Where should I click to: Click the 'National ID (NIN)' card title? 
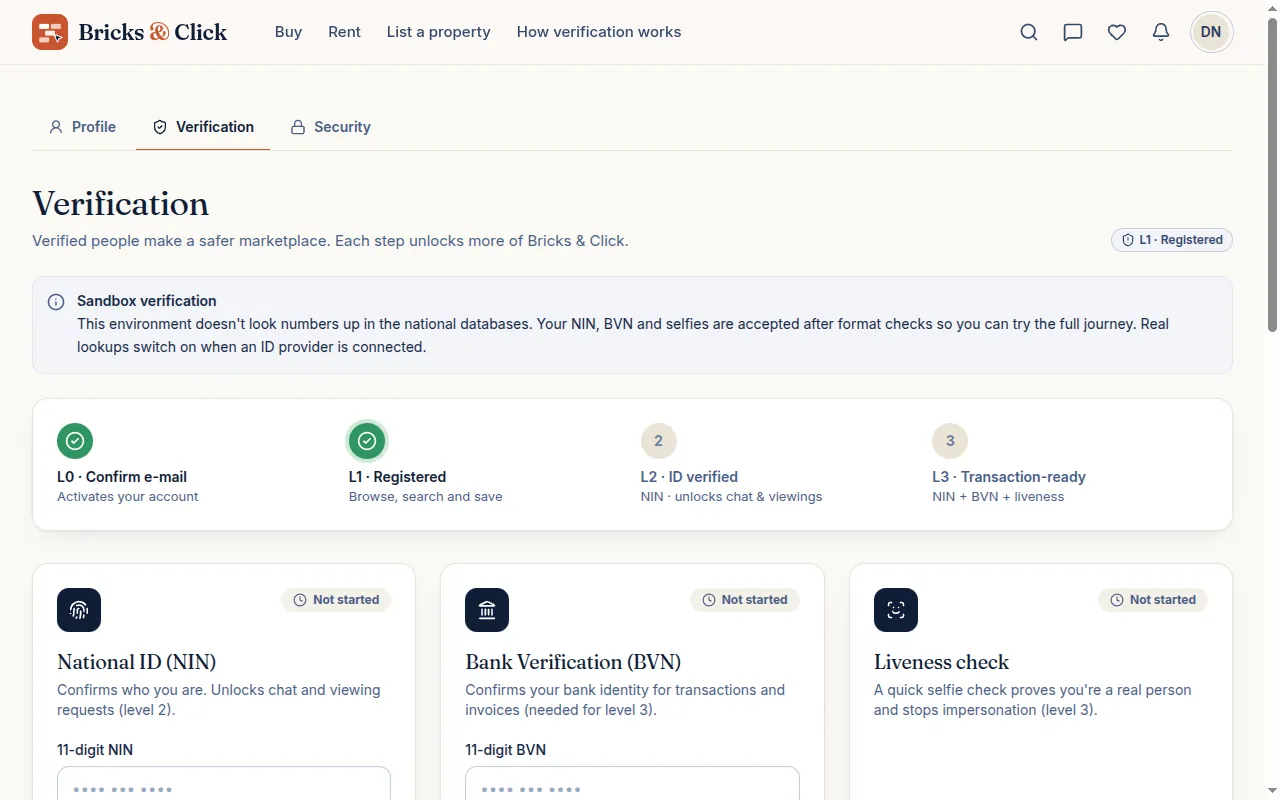pos(137,662)
